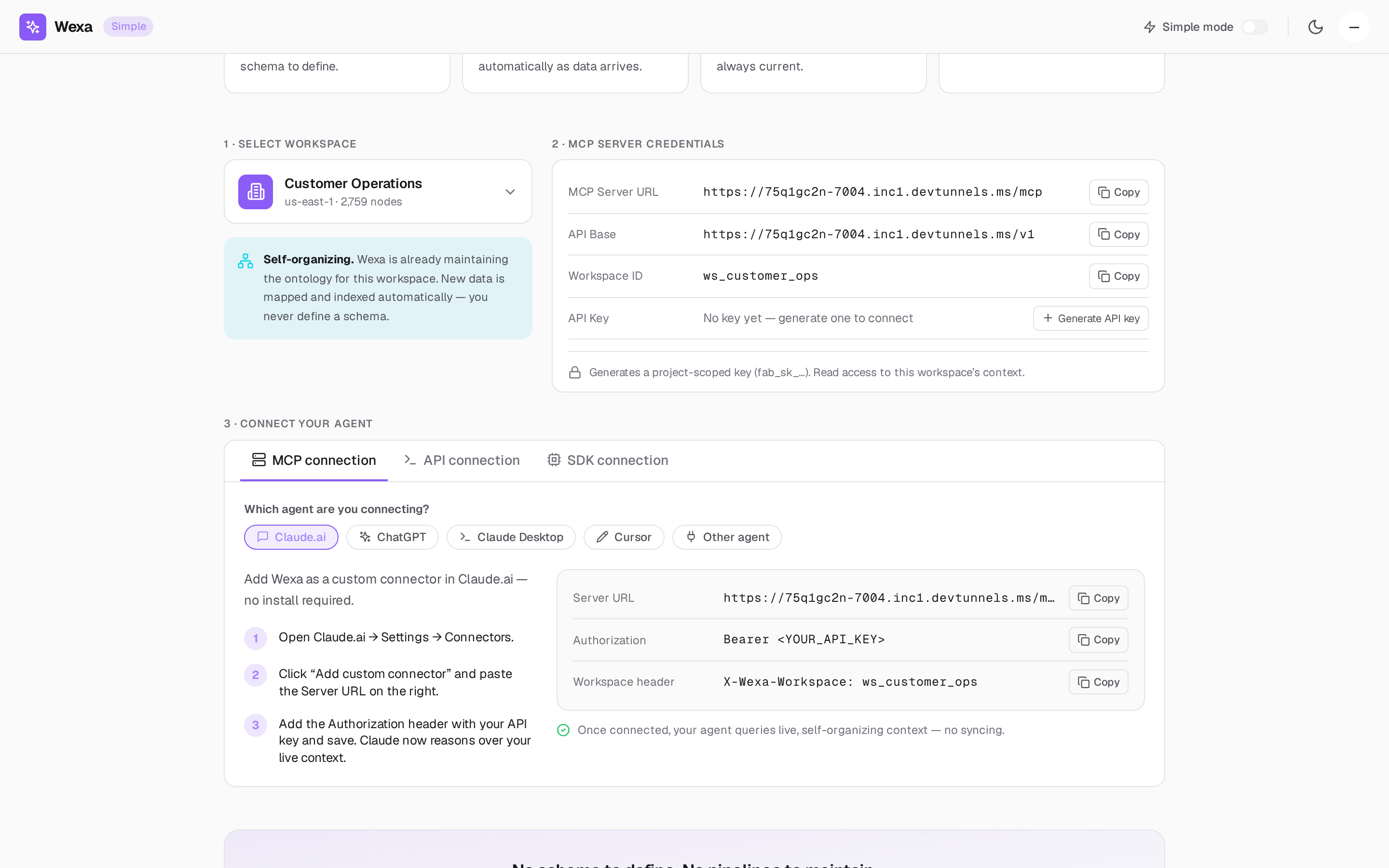Click the 'us-east-1 · 2,759 nodes' text
Viewport: 1389px width, 868px height.
click(343, 202)
